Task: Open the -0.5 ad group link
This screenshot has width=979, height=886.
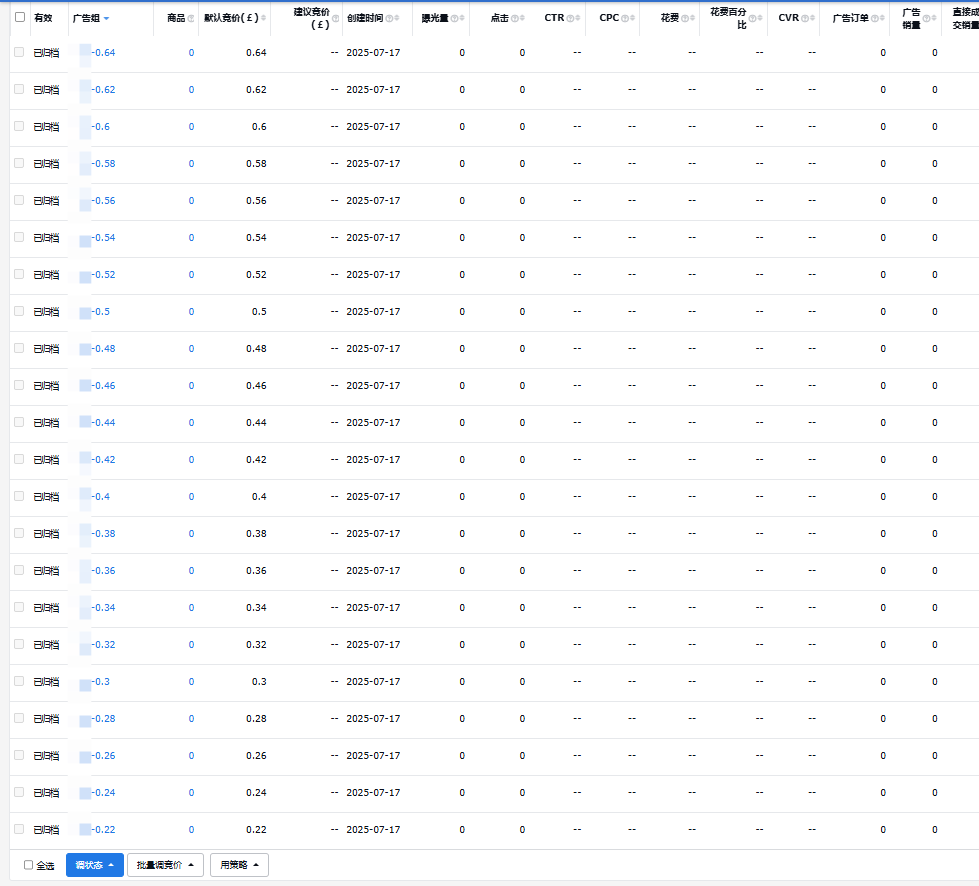Action: 101,312
